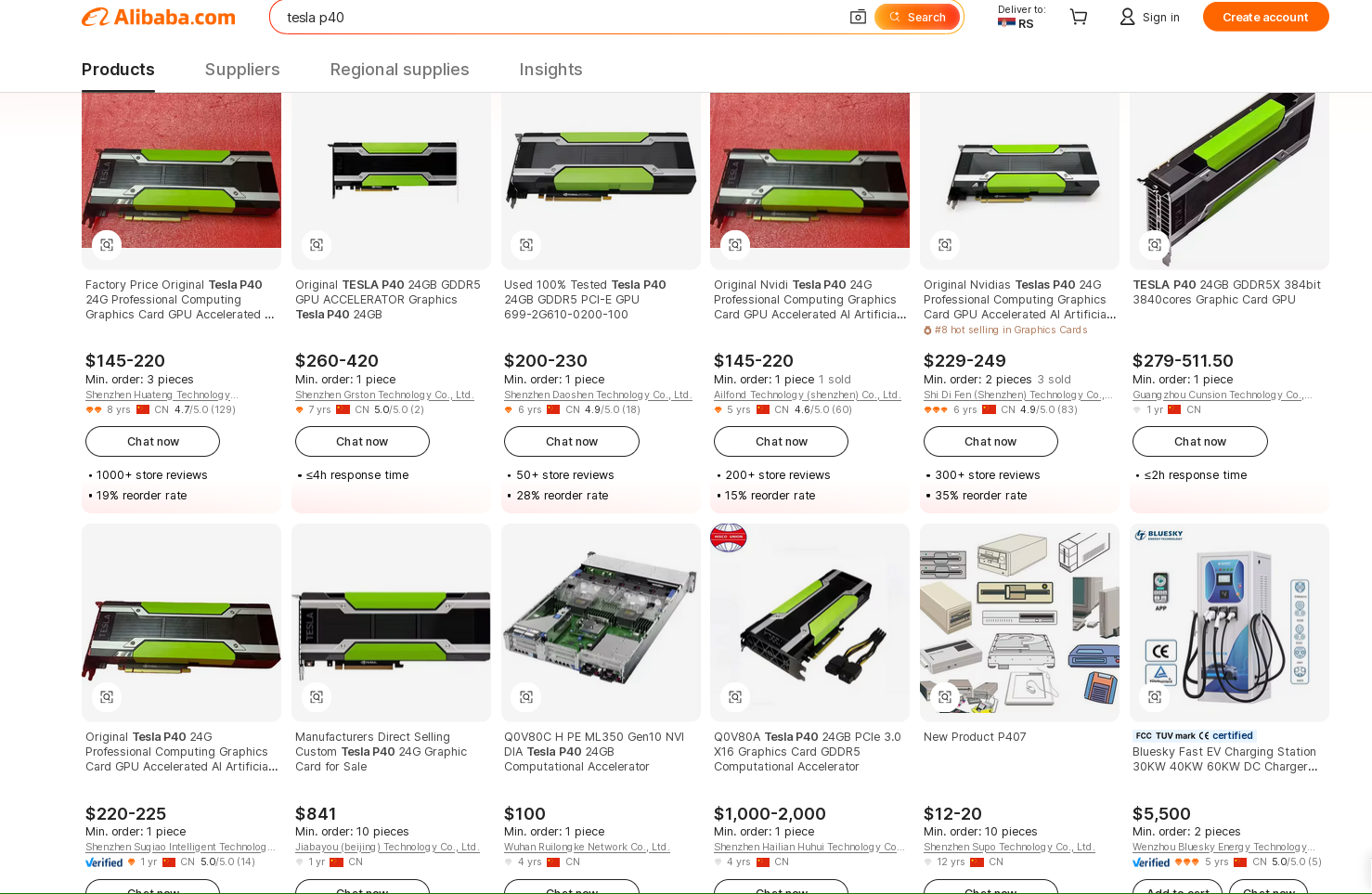Click the Sign in person icon
Image resolution: width=1372 pixels, height=894 pixels.
(x=1127, y=17)
